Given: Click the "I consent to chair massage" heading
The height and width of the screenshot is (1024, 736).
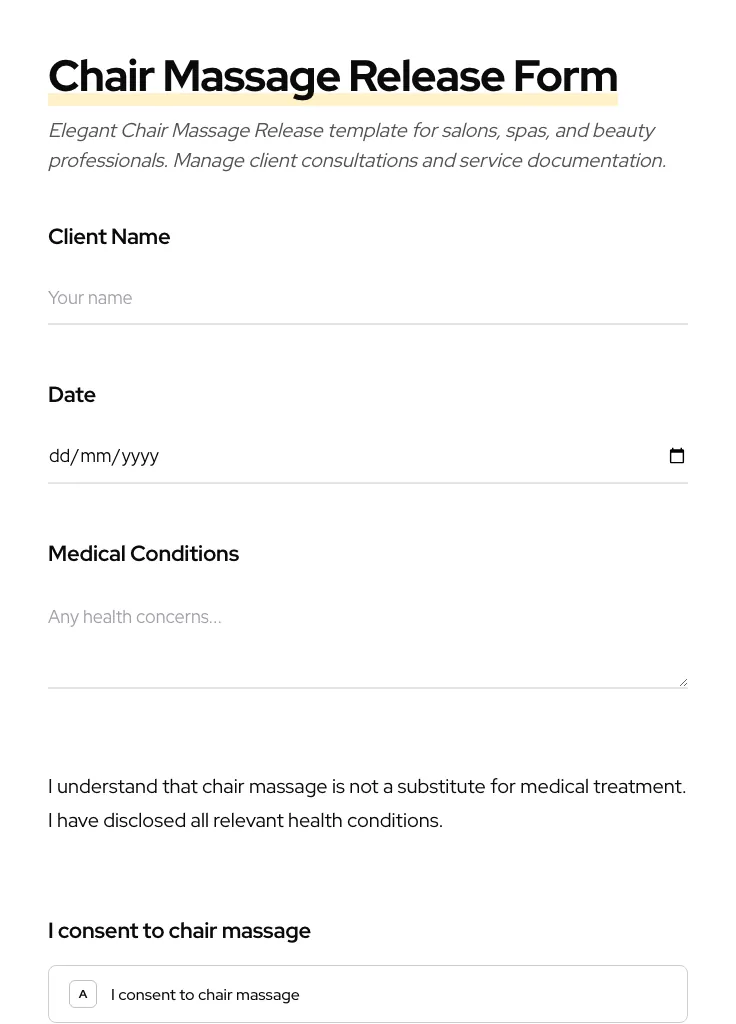Looking at the screenshot, I should pyautogui.click(x=179, y=931).
